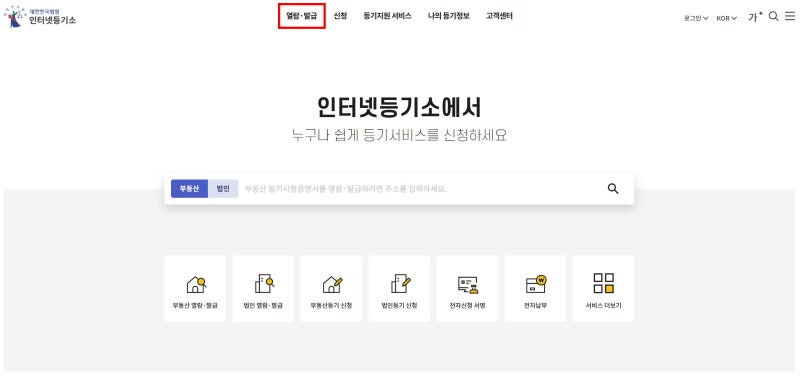Select the 부동산 search tab
Image resolution: width=800 pixels, height=377 pixels.
point(189,189)
